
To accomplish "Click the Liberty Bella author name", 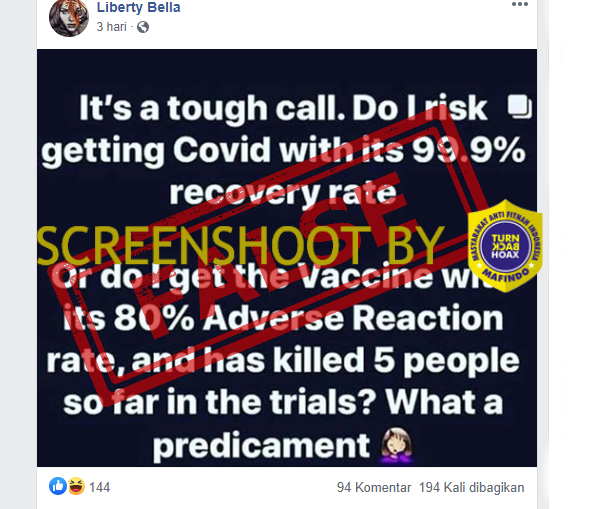I will coord(138,7).
